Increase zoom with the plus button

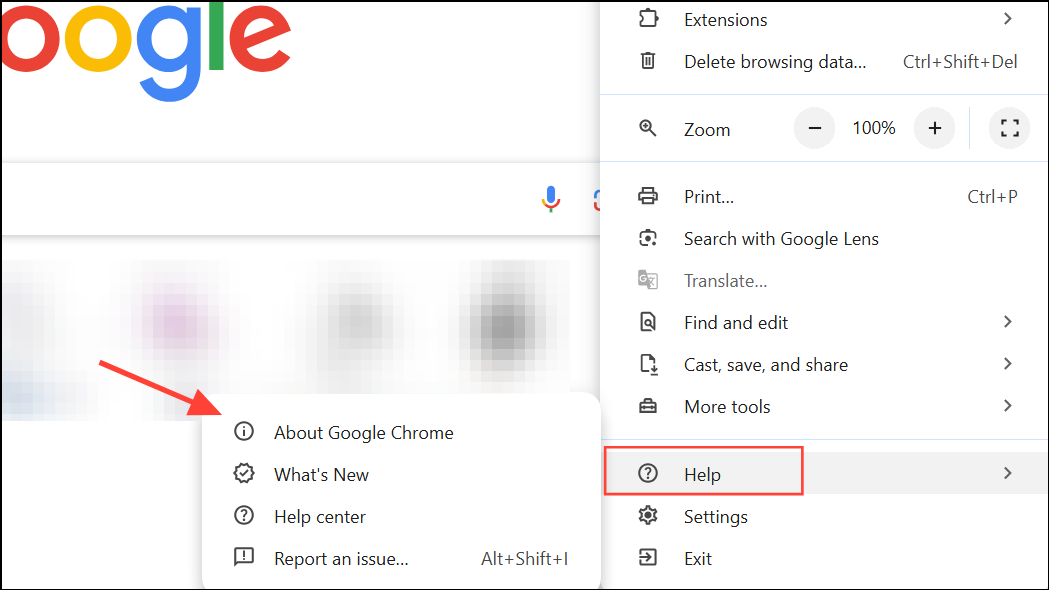pos(935,128)
